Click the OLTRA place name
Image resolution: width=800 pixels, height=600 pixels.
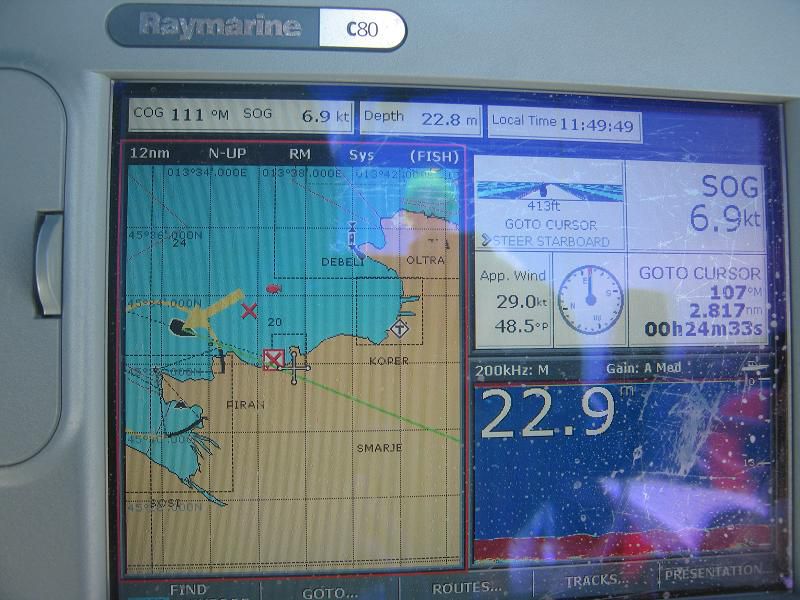coord(426,260)
